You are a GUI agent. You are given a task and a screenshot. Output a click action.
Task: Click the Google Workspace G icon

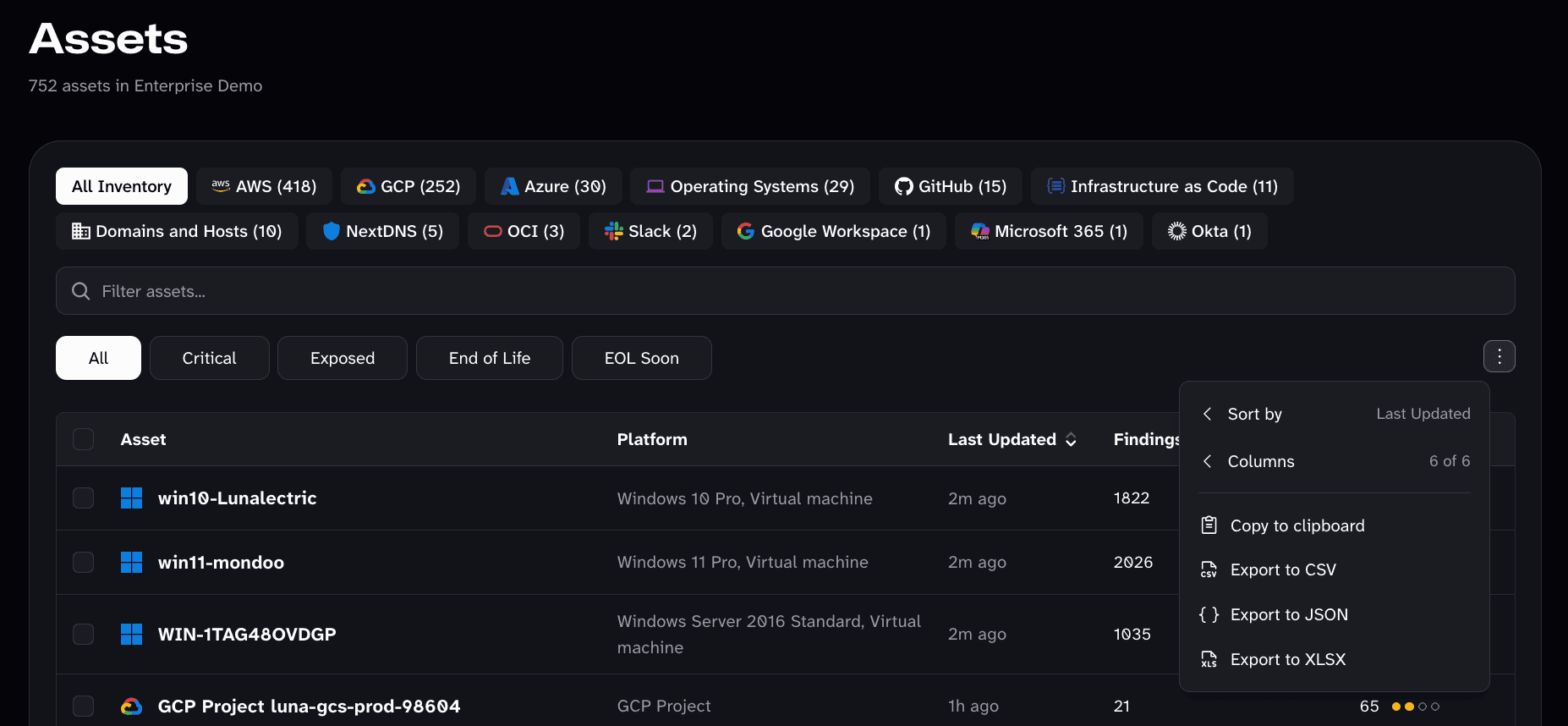746,231
